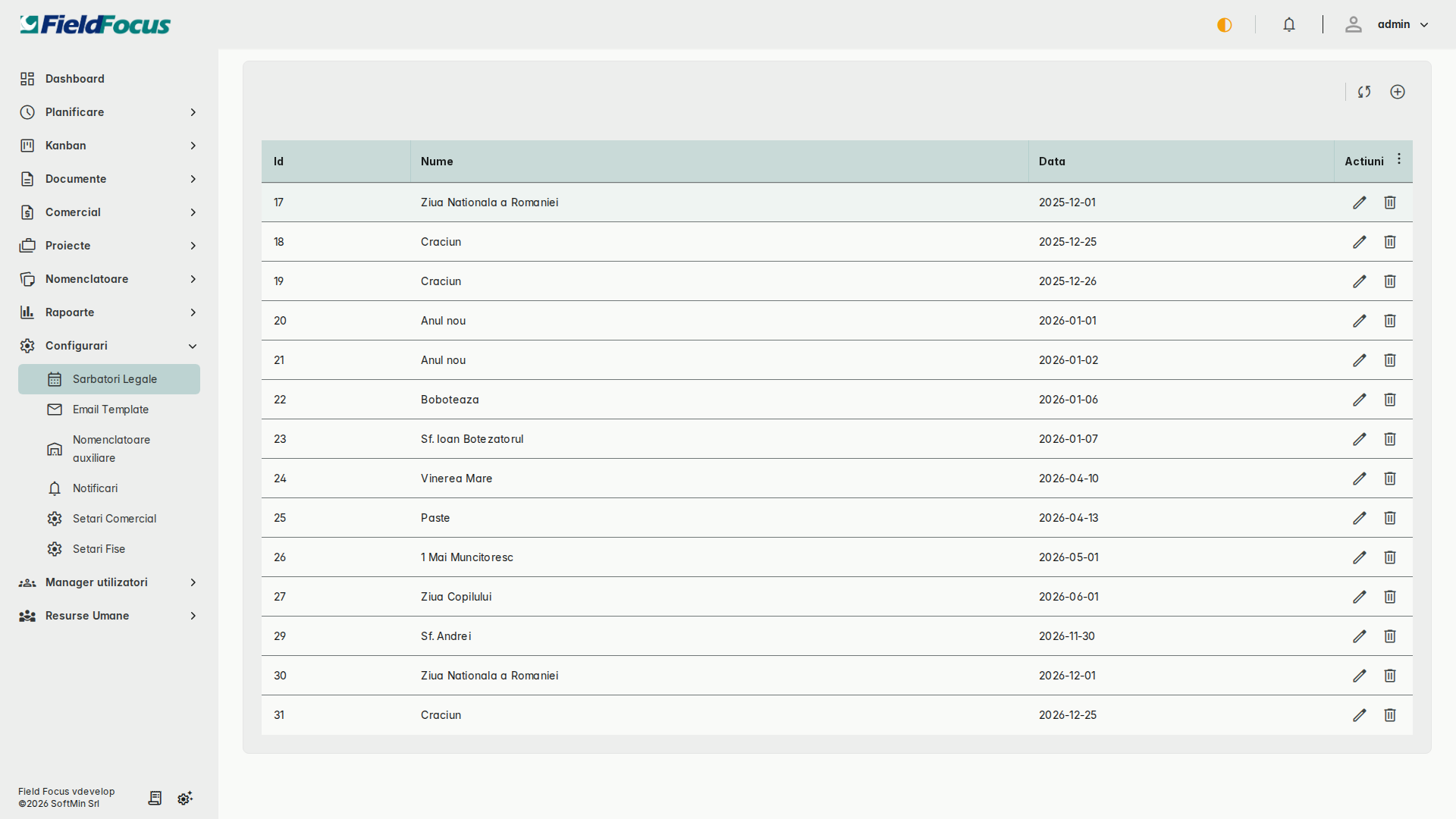Delete the Vinerea Mare row
The width and height of the screenshot is (1456, 819).
[x=1389, y=479]
